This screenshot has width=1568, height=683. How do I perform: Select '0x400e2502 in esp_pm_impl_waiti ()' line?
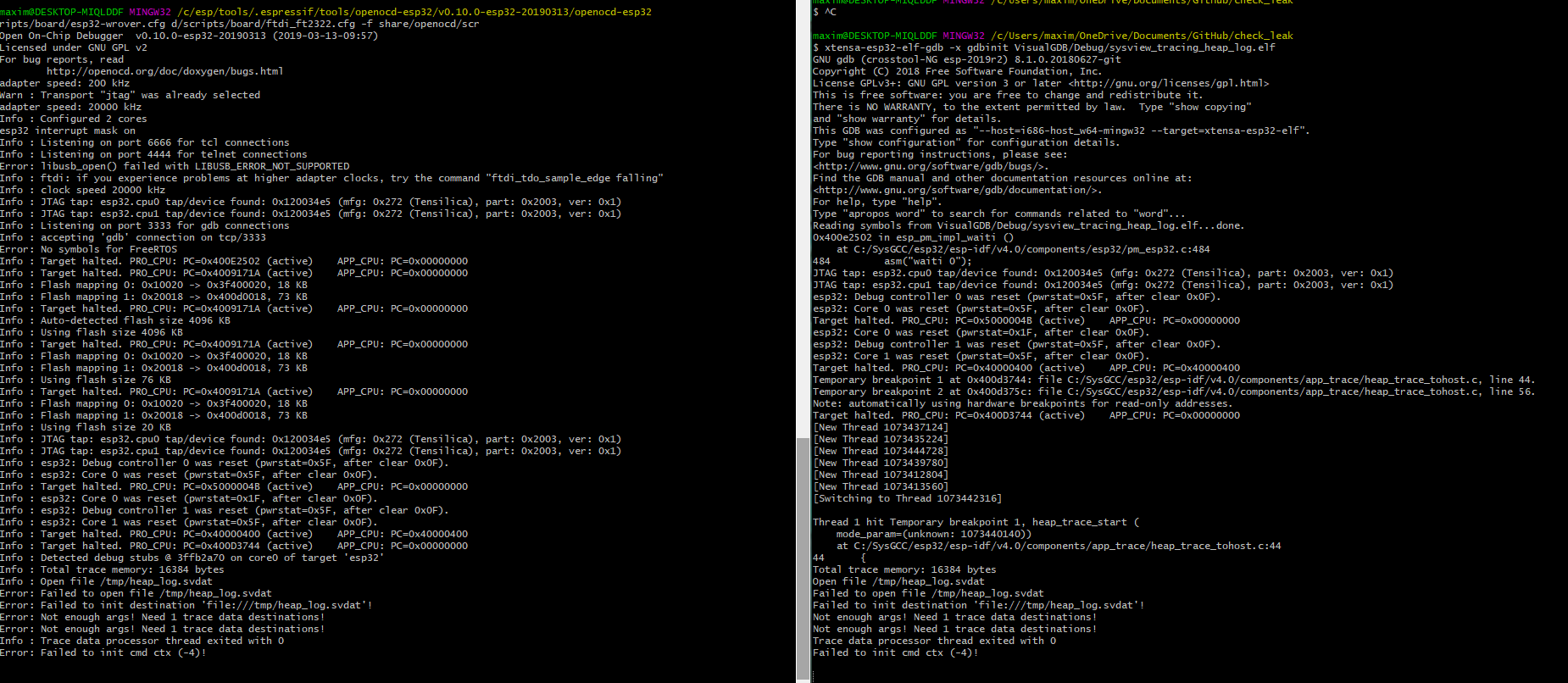tap(913, 237)
